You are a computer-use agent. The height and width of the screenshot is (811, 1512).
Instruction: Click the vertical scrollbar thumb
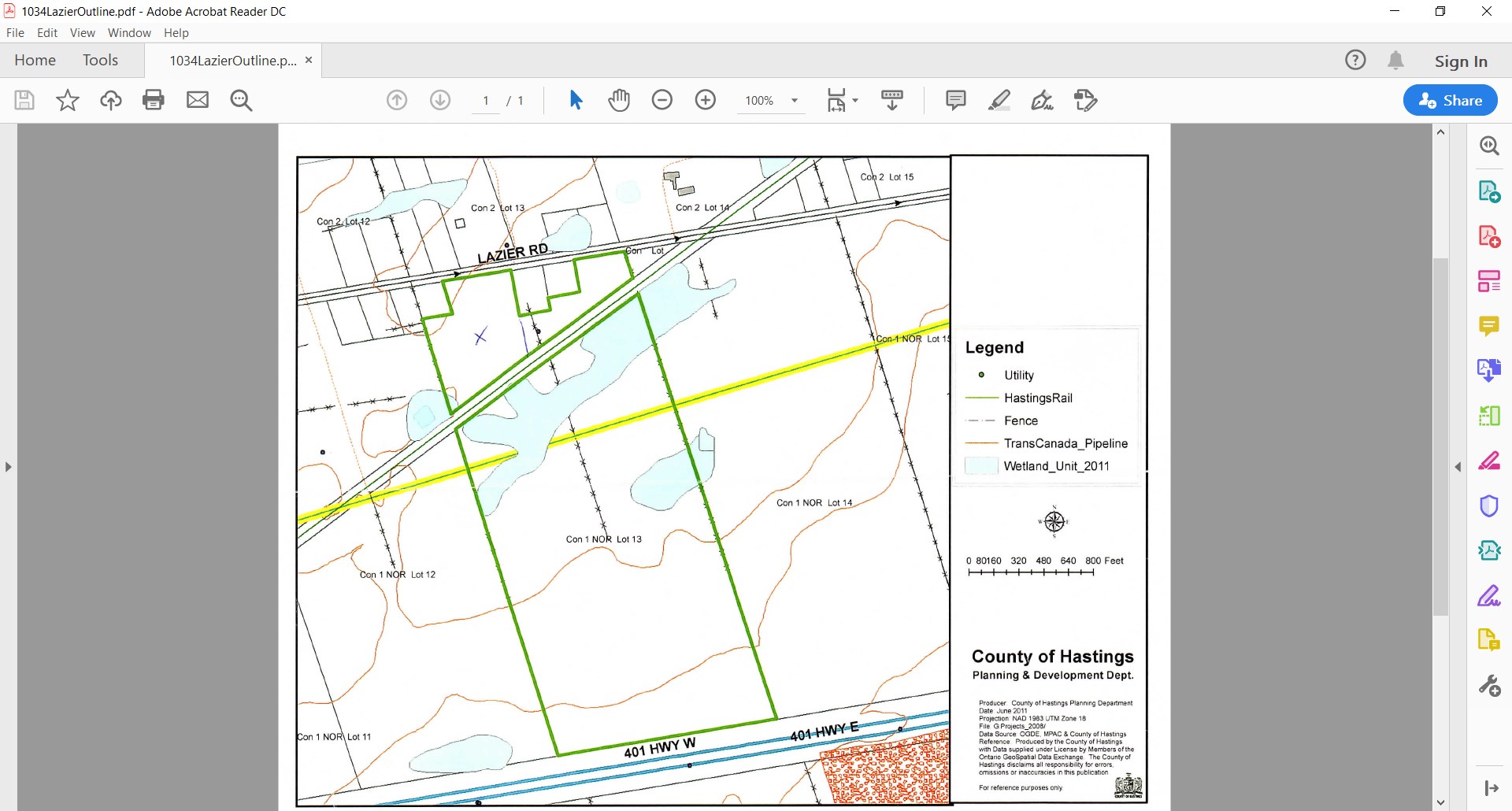coord(1440,437)
